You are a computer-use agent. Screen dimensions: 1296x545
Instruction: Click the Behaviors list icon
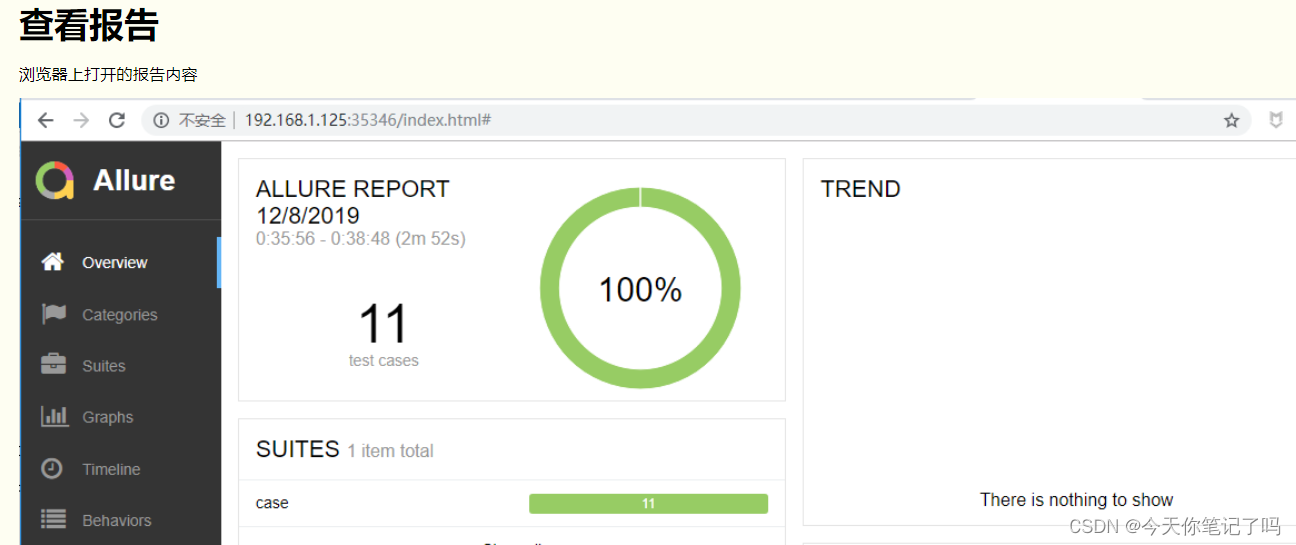click(x=53, y=520)
